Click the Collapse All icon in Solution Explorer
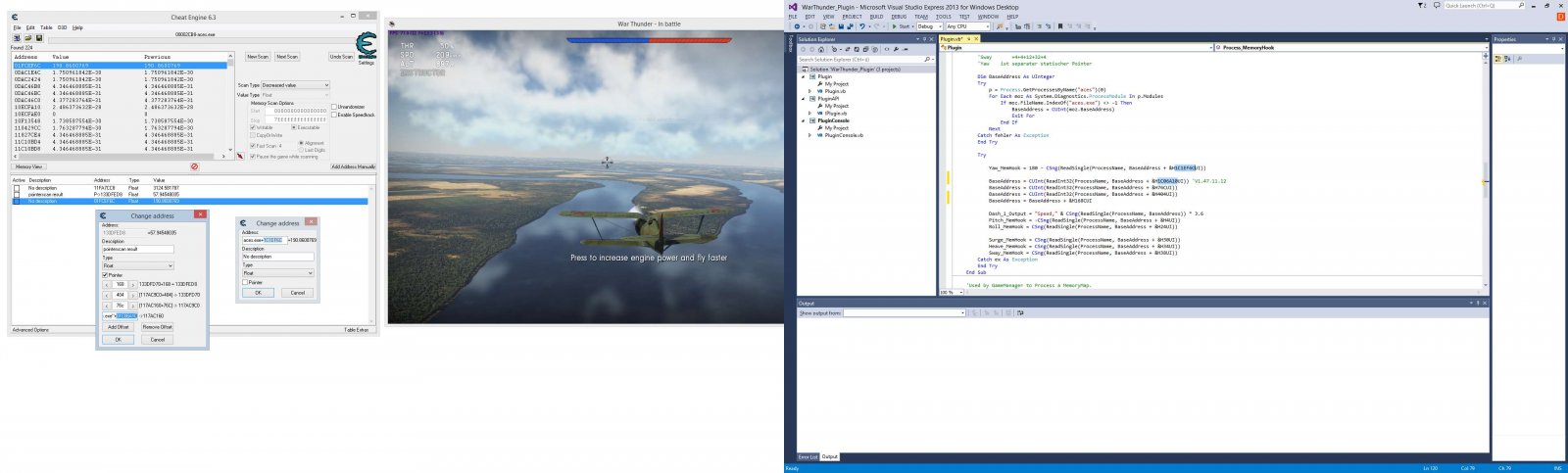Screen dimensions: 1568x473 865,49
